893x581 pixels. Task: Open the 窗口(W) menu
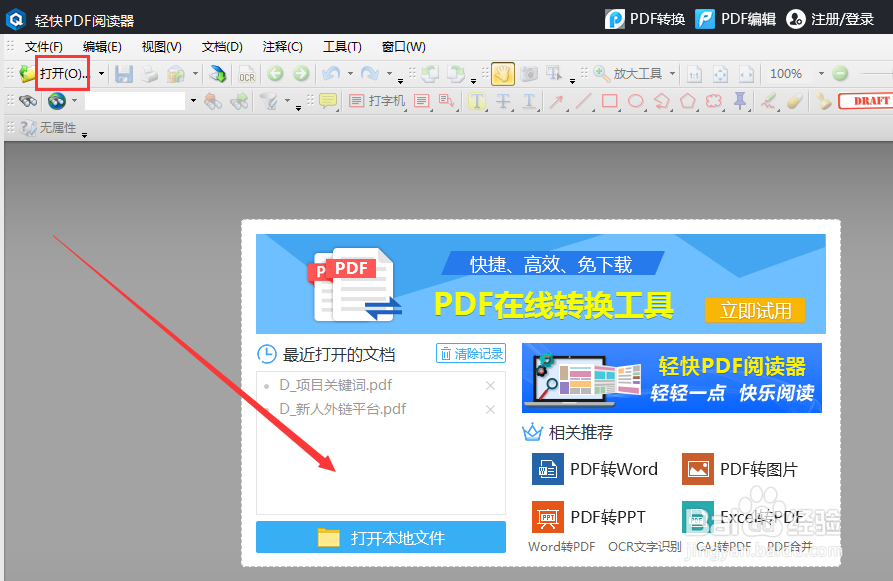click(403, 47)
